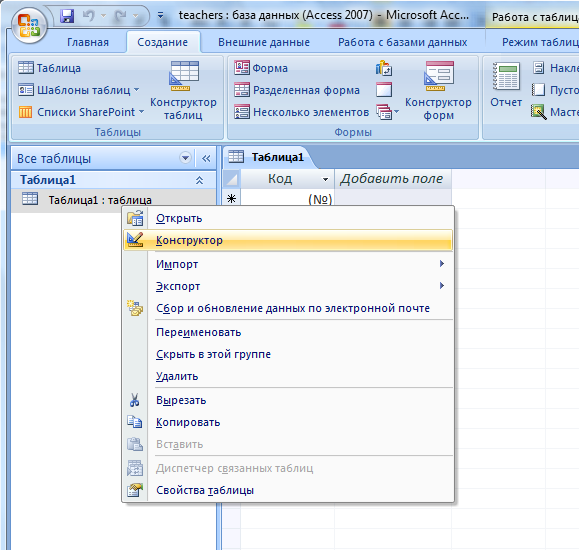Switch to the Создание ribbon tab

point(162,42)
